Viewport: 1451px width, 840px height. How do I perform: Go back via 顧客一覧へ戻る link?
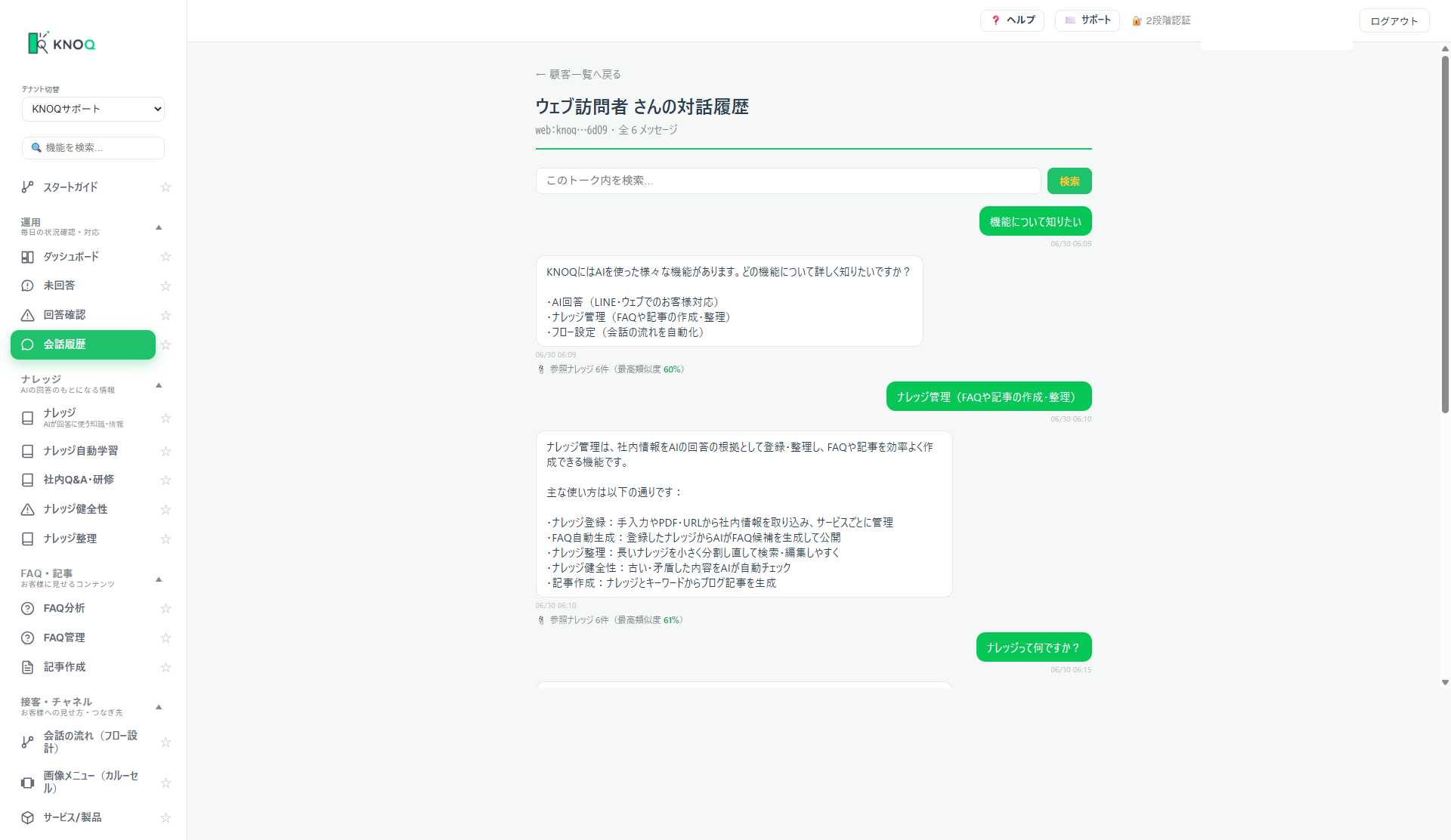tap(578, 74)
